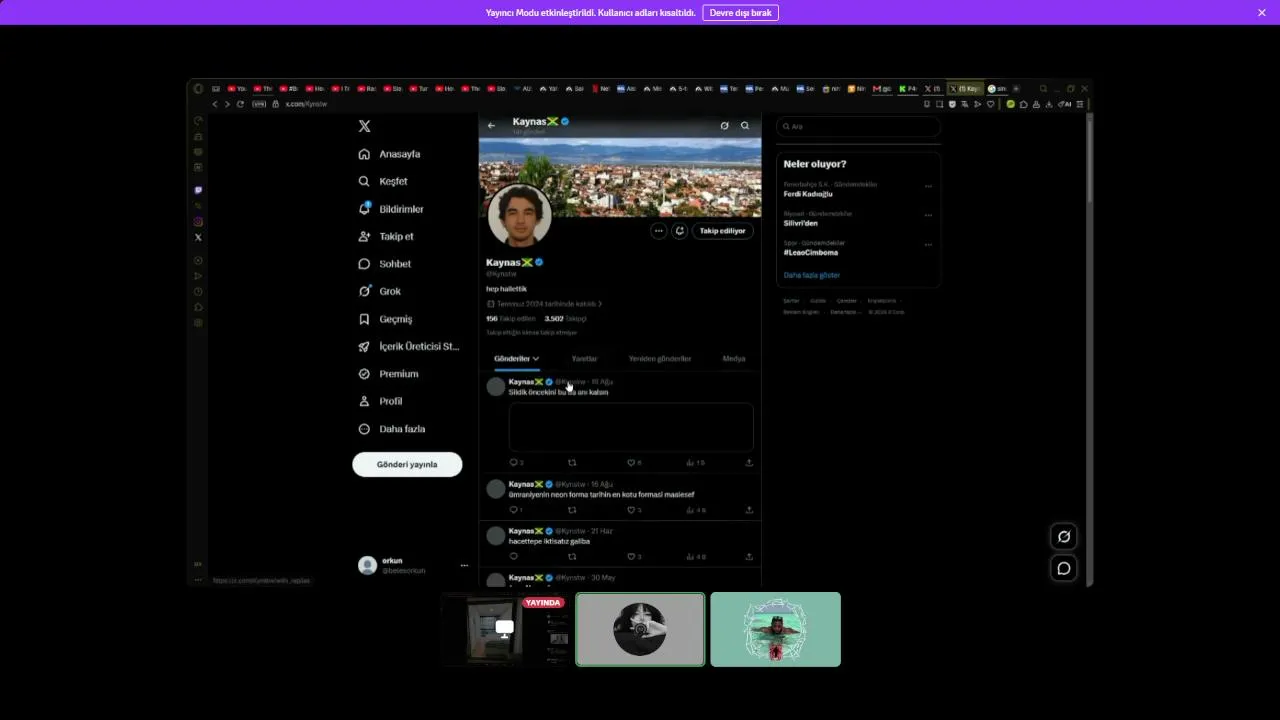Select the YAYINDA stream thumbnail
This screenshot has width=1280, height=720.
click(x=505, y=629)
